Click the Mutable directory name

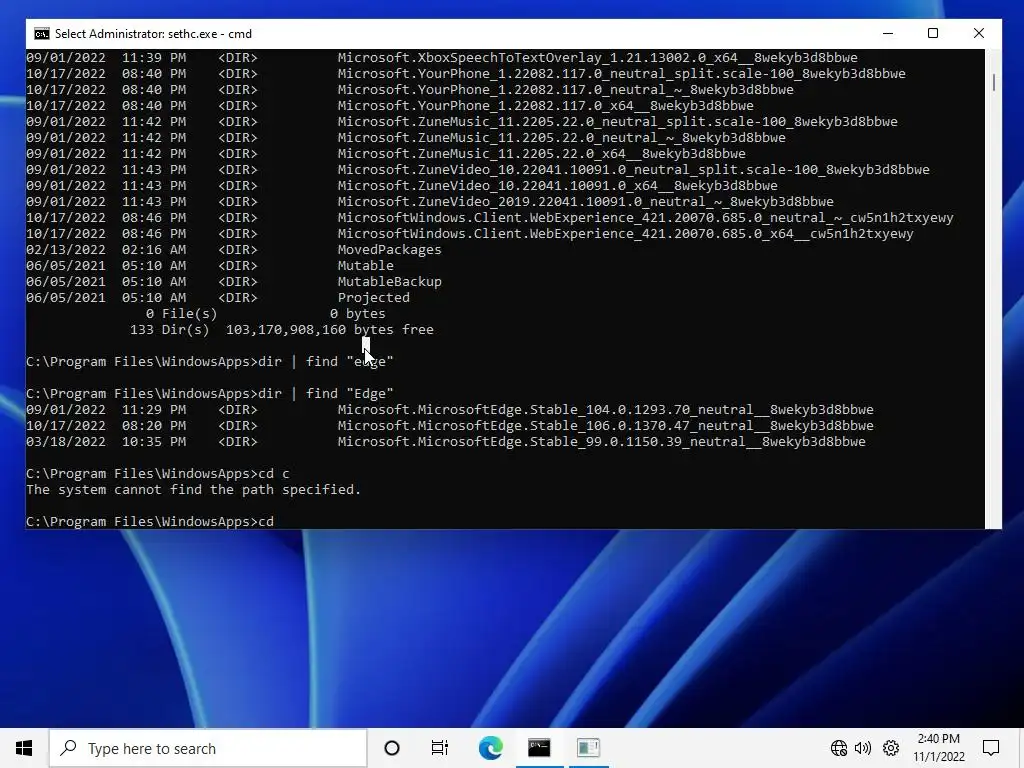coord(366,266)
